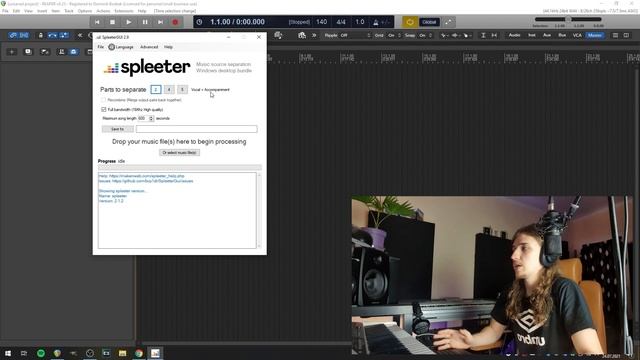
Task: Open the Language menu in SpleeterGUI
Action: tap(121, 47)
